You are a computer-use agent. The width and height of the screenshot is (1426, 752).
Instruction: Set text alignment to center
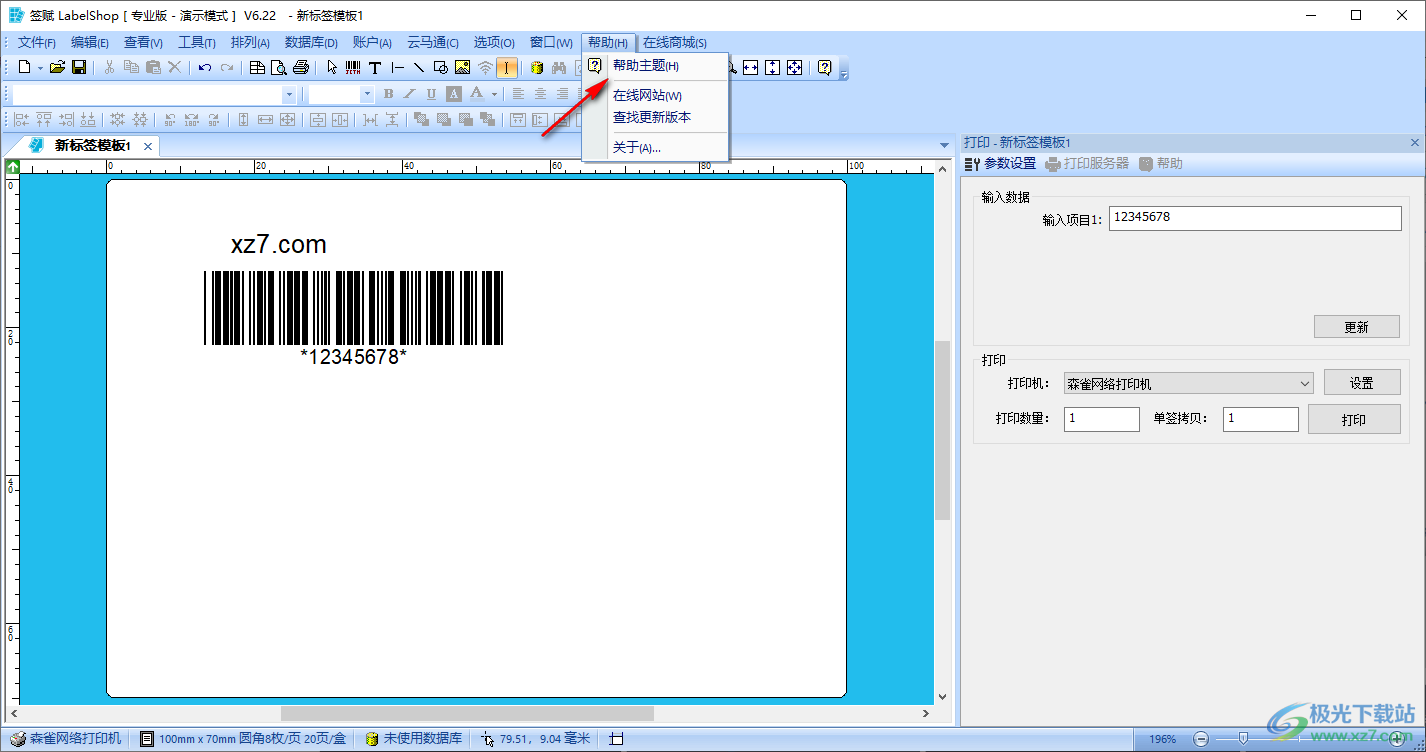click(540, 94)
